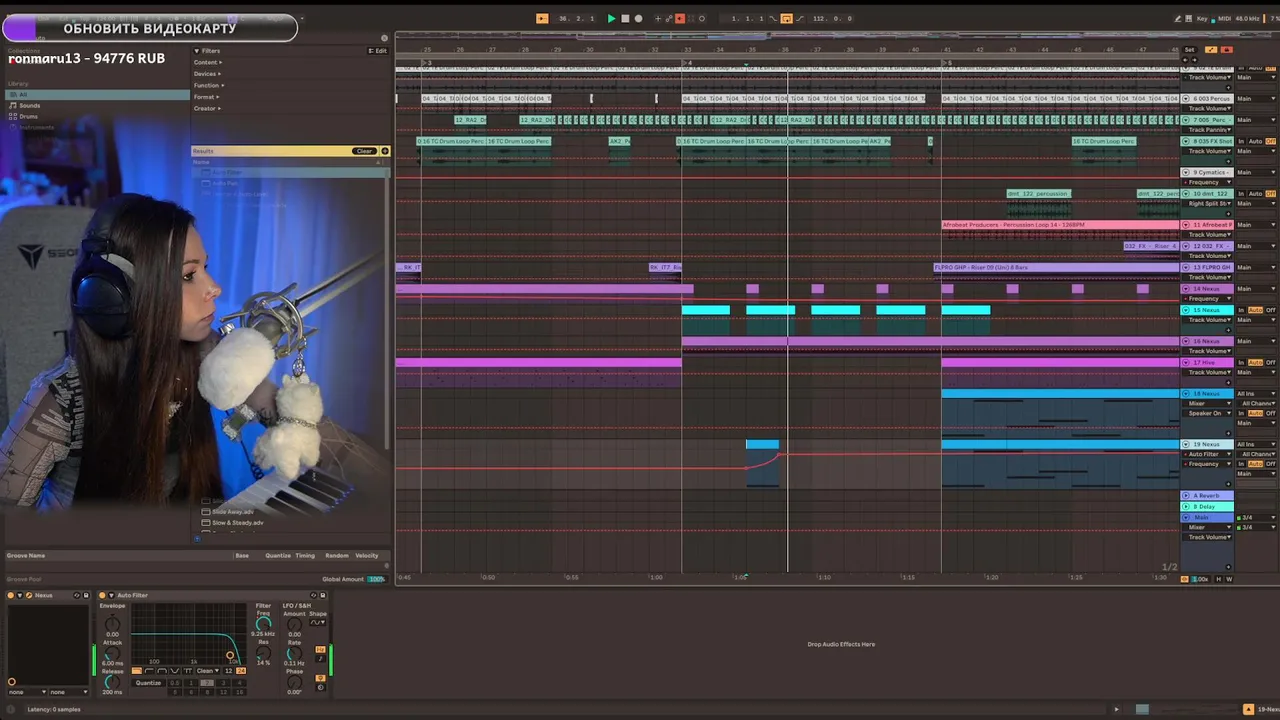
Task: Fold the Nexus device
Action: [x=20, y=596]
